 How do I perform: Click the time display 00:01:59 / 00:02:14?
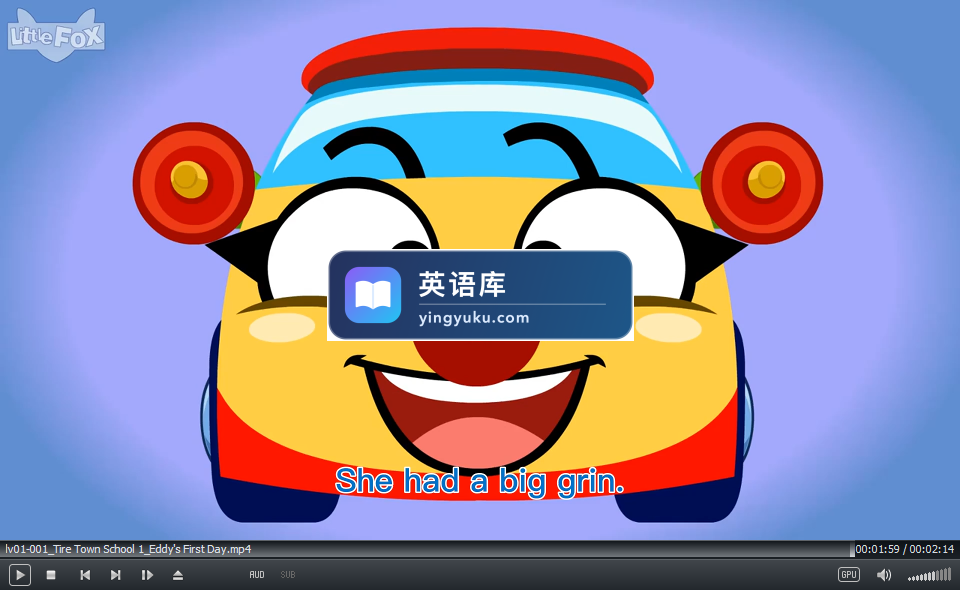904,550
